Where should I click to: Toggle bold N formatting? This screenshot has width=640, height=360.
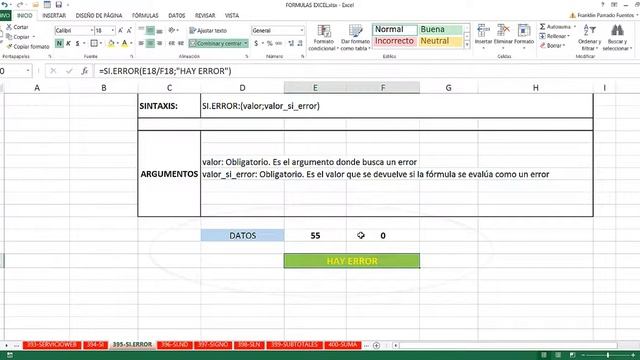(59, 43)
